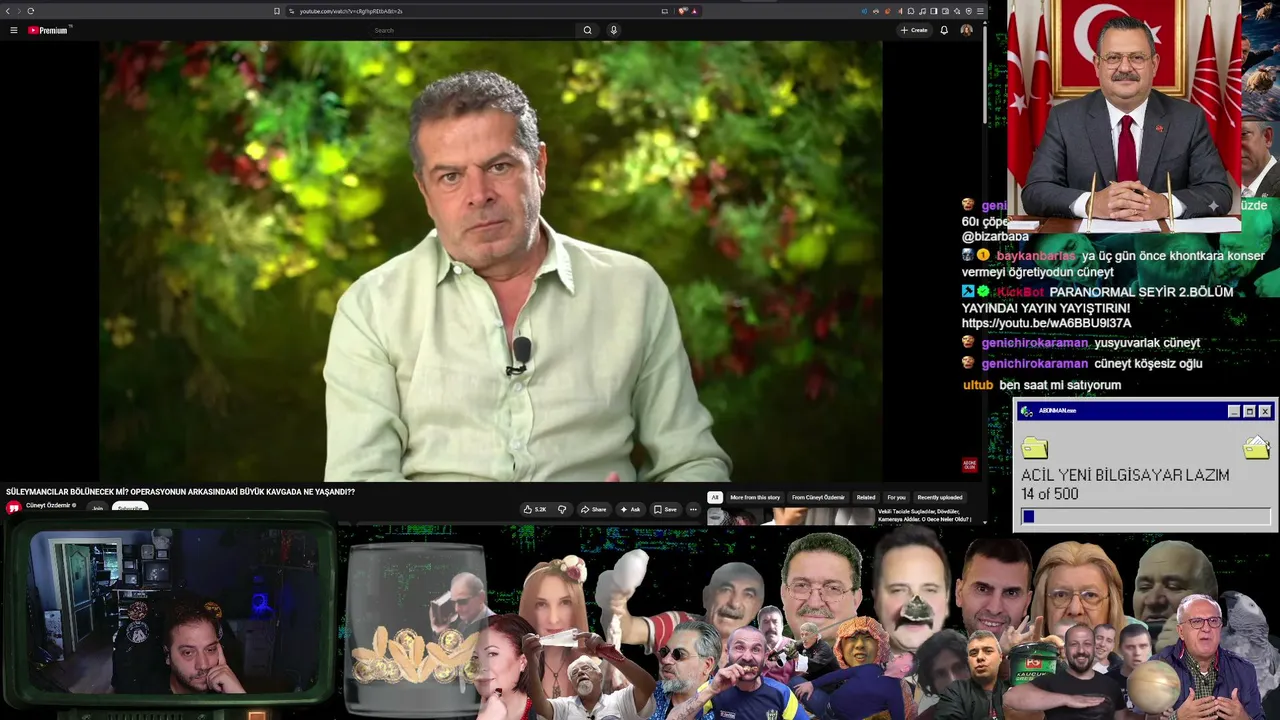Open more actions ellipsis menu
Viewport: 1280px width, 720px height.
pos(693,509)
